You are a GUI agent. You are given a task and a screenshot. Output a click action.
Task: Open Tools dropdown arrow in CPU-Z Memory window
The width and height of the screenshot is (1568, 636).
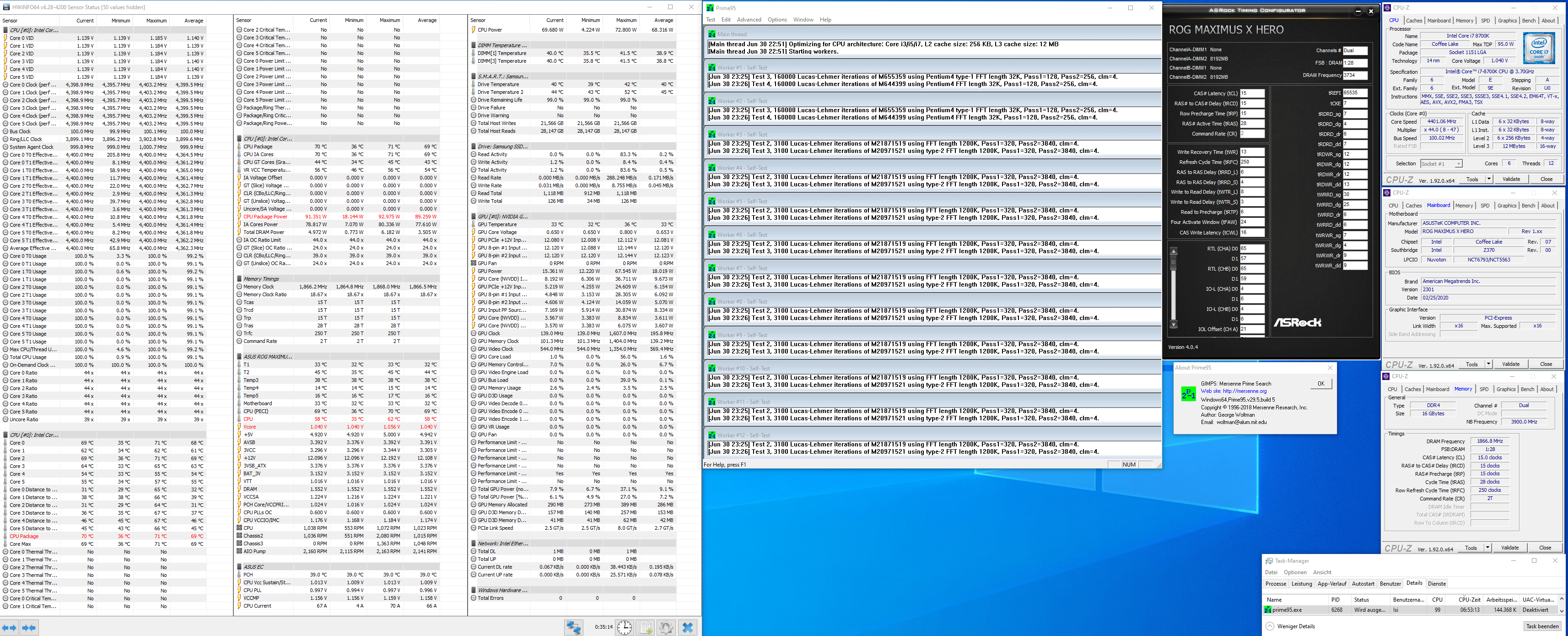(1487, 548)
